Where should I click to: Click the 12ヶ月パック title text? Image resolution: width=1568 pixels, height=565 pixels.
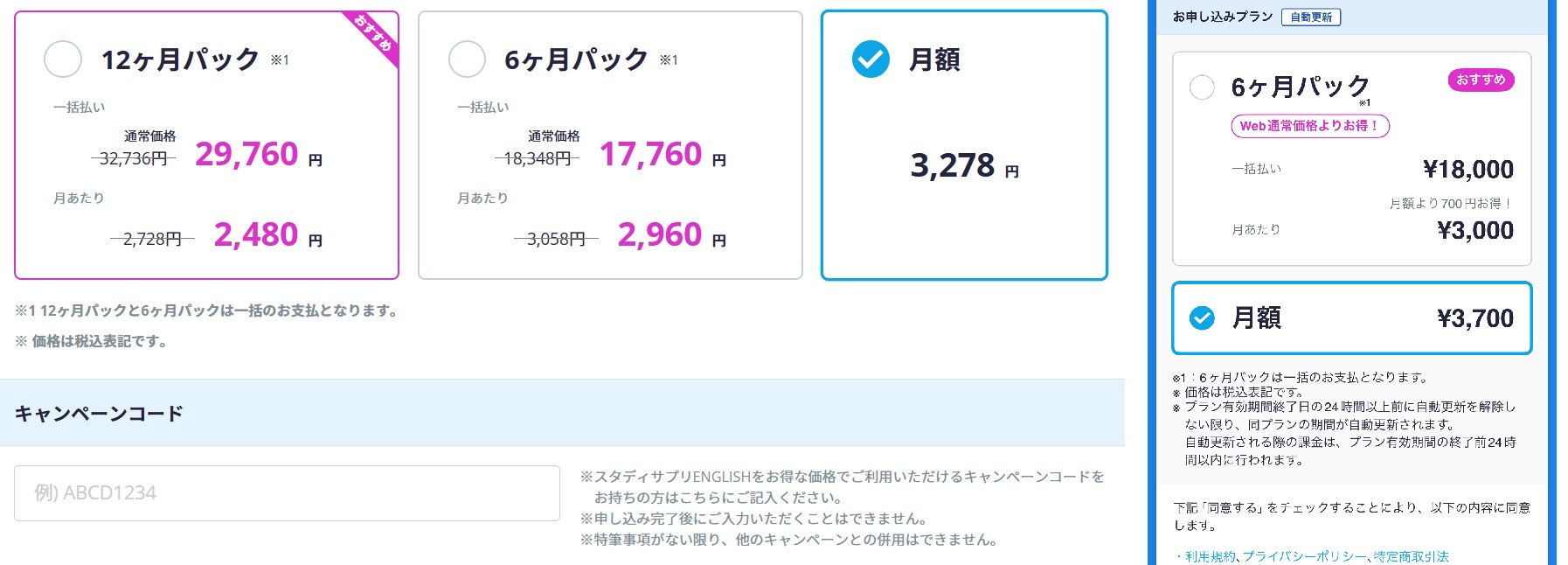click(x=180, y=59)
